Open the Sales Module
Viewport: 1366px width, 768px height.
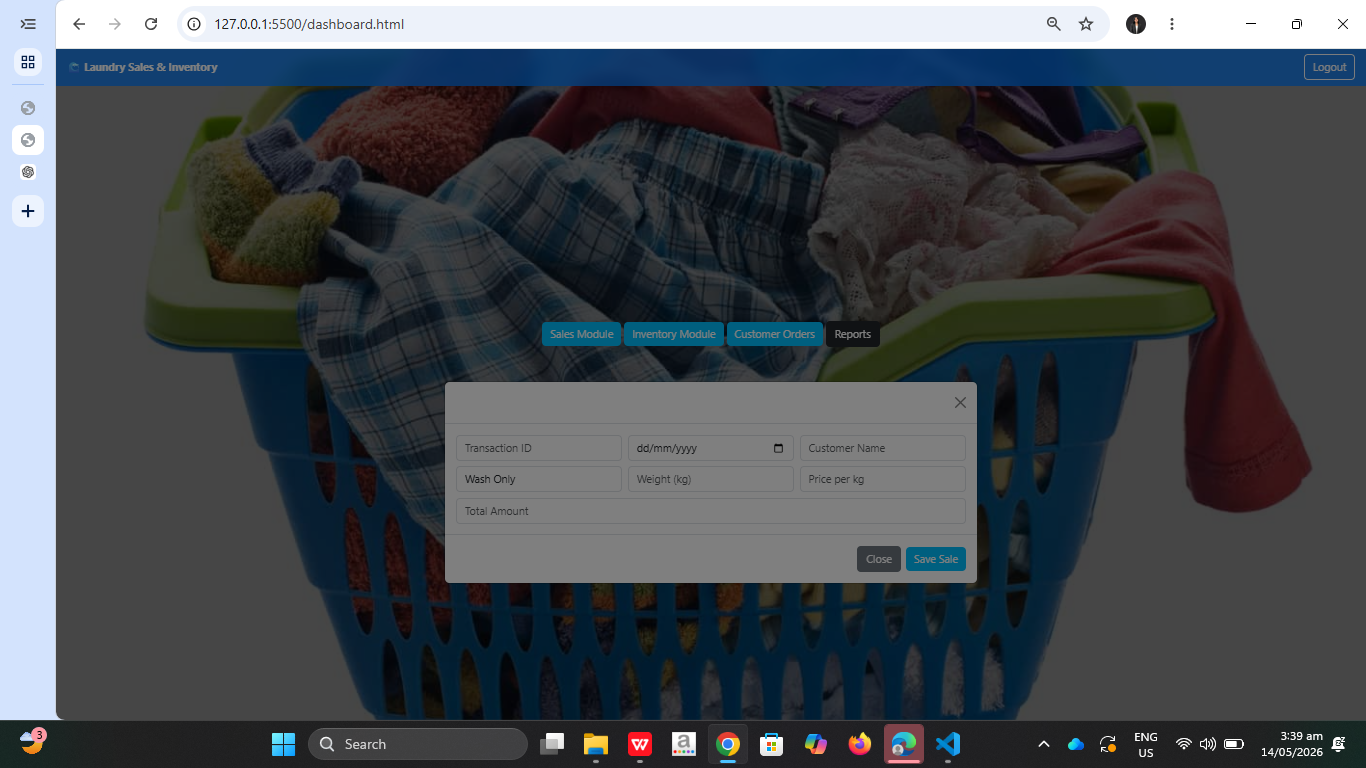coord(581,334)
